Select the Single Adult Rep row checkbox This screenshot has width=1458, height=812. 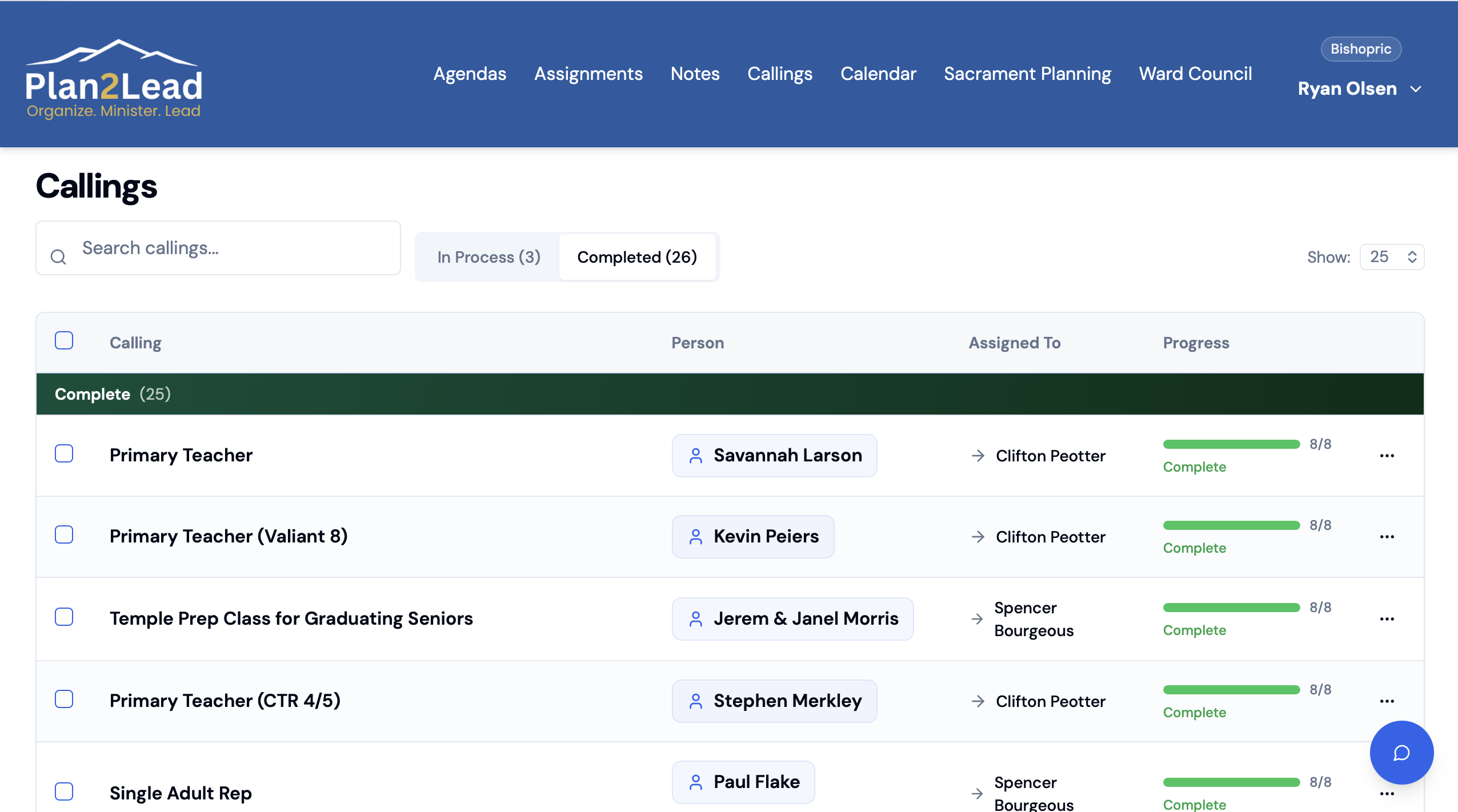coord(64,791)
